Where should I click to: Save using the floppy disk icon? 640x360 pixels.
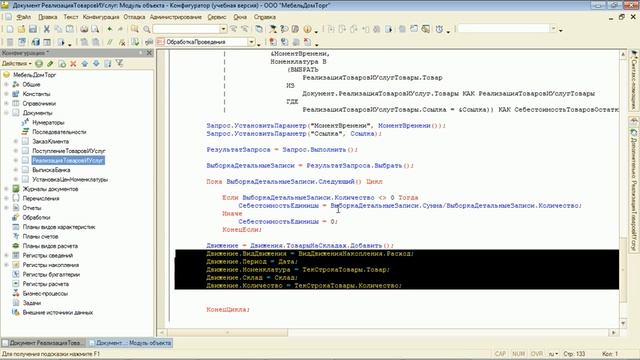33,29
